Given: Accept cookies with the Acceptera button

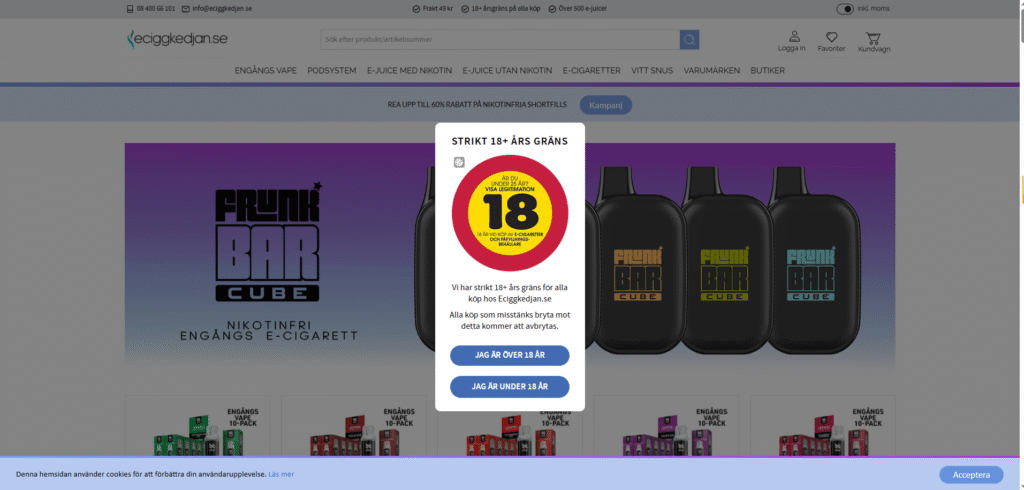Looking at the screenshot, I should (971, 475).
